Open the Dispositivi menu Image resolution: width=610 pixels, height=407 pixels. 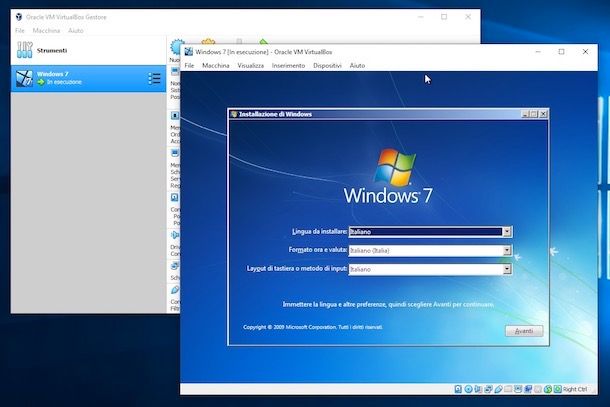coord(327,65)
